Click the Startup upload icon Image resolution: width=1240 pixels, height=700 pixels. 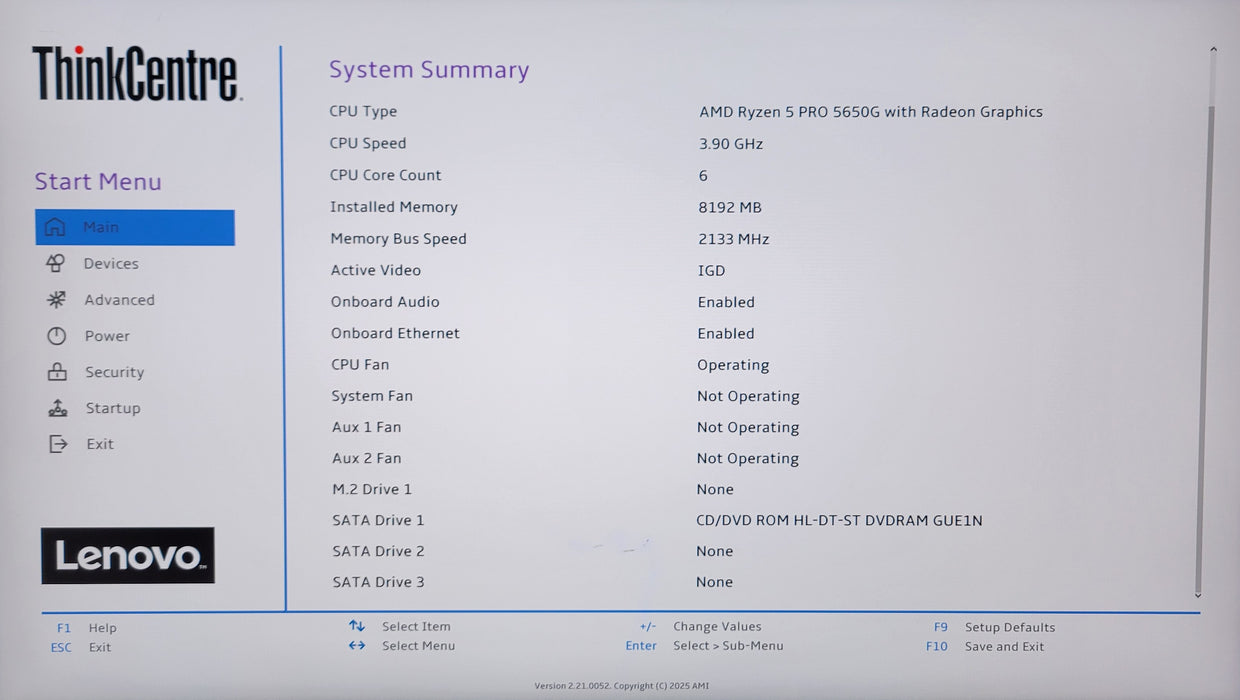click(x=58, y=408)
